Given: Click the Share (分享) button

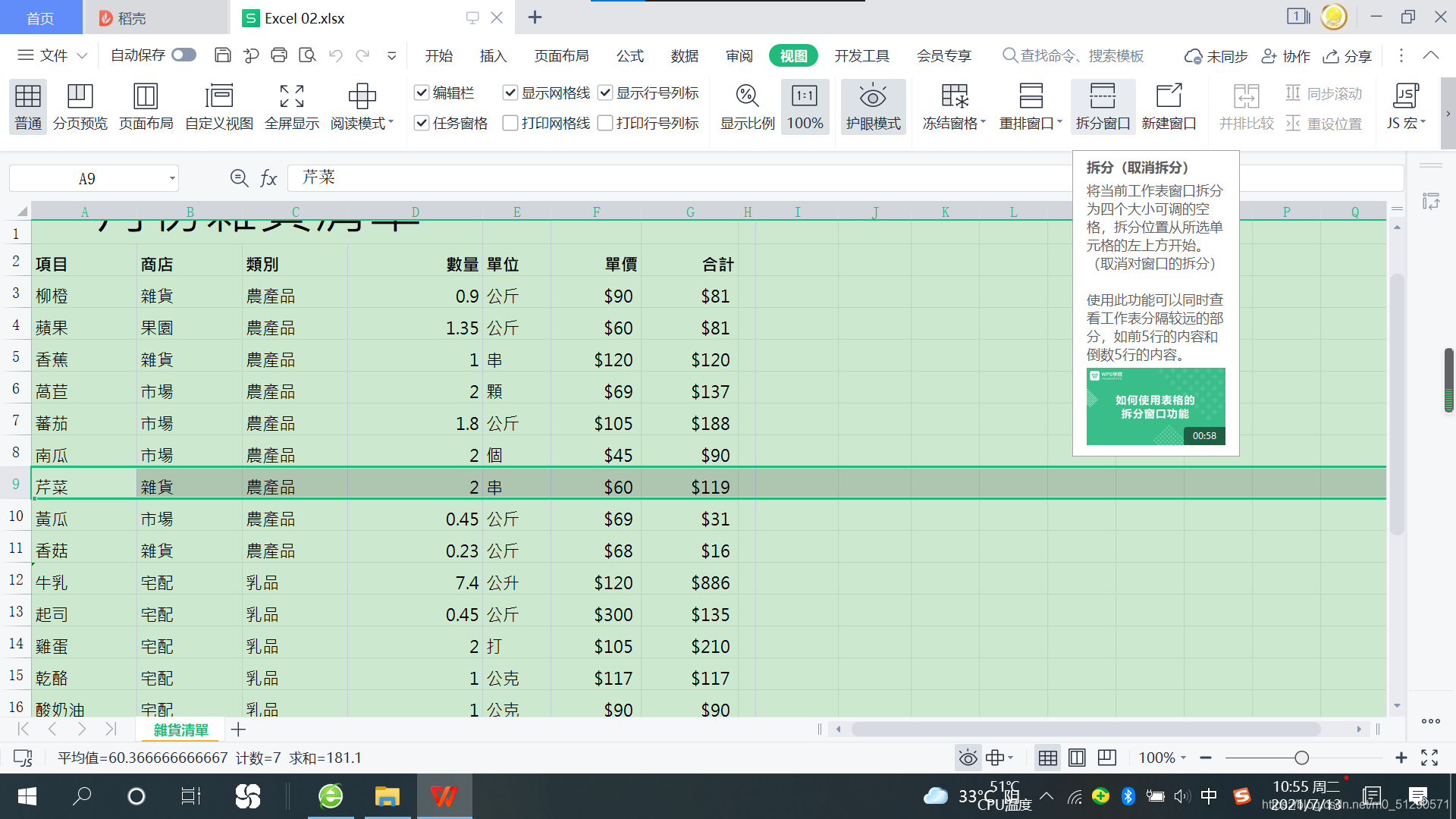Looking at the screenshot, I should (x=1348, y=56).
